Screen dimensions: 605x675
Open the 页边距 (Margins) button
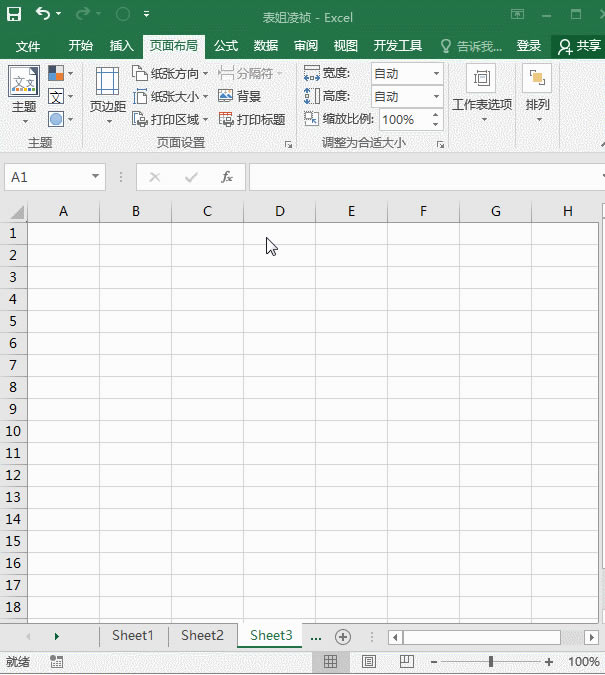click(x=107, y=95)
